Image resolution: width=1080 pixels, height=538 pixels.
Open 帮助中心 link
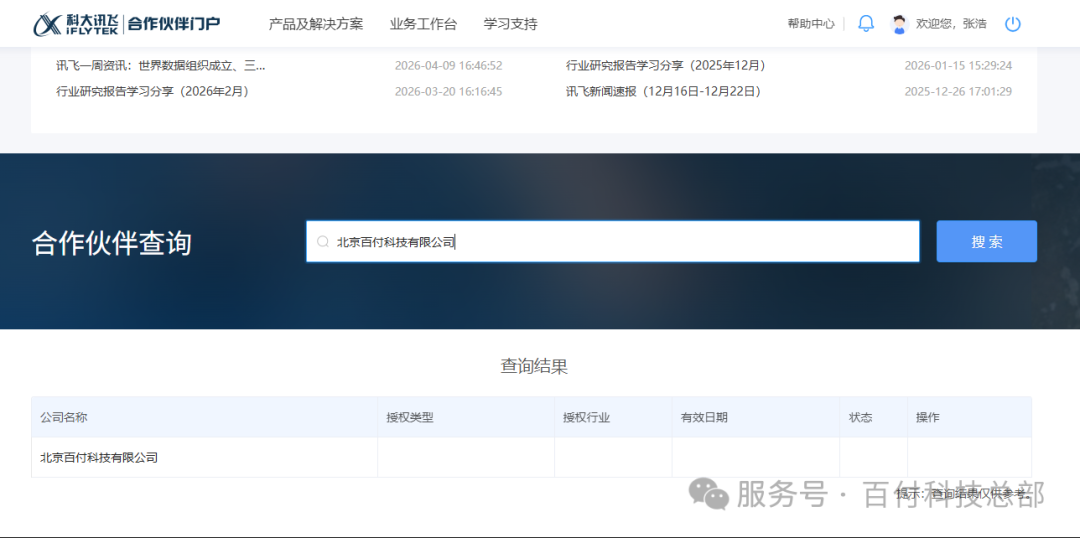coord(811,24)
